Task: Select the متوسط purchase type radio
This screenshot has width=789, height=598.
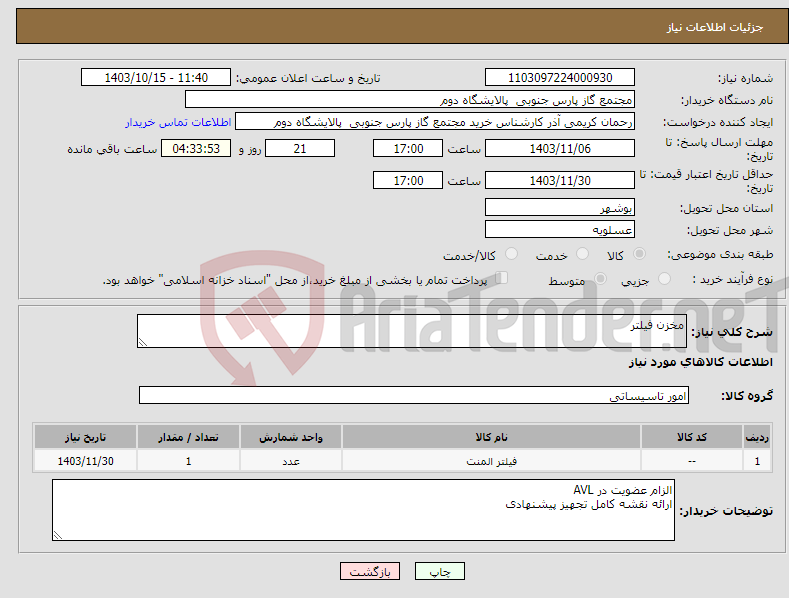Action: 600,279
